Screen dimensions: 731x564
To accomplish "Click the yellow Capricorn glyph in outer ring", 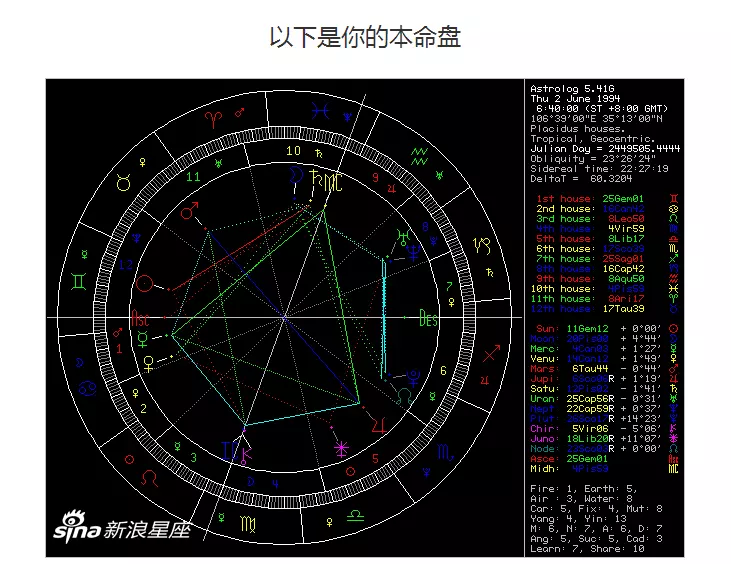I will coord(482,245).
